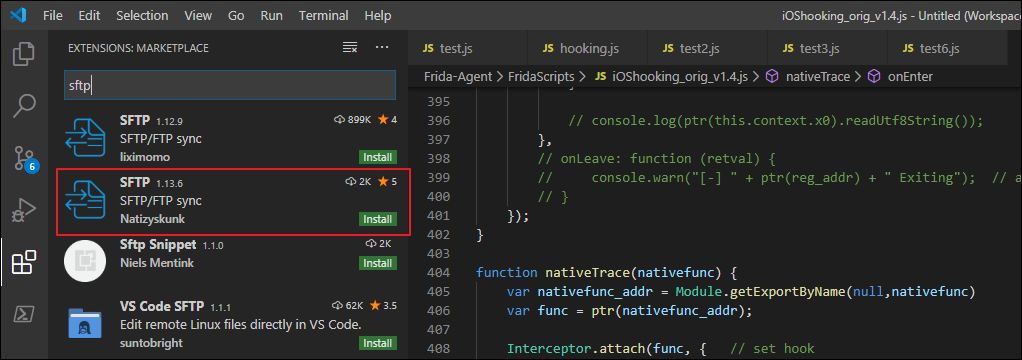Switch to the hooking.js editor tab
1022x360 pixels.
click(587, 48)
